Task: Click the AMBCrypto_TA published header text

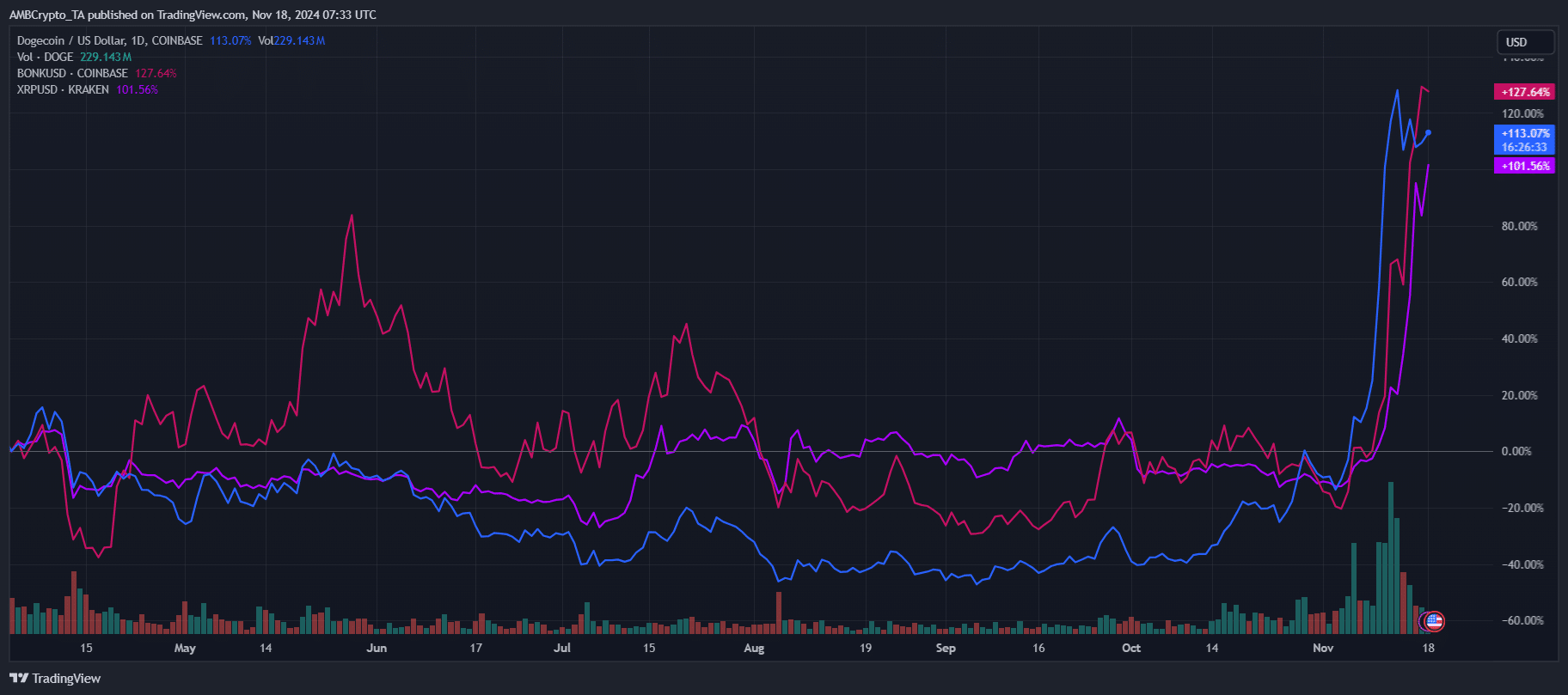Action: click(x=193, y=15)
